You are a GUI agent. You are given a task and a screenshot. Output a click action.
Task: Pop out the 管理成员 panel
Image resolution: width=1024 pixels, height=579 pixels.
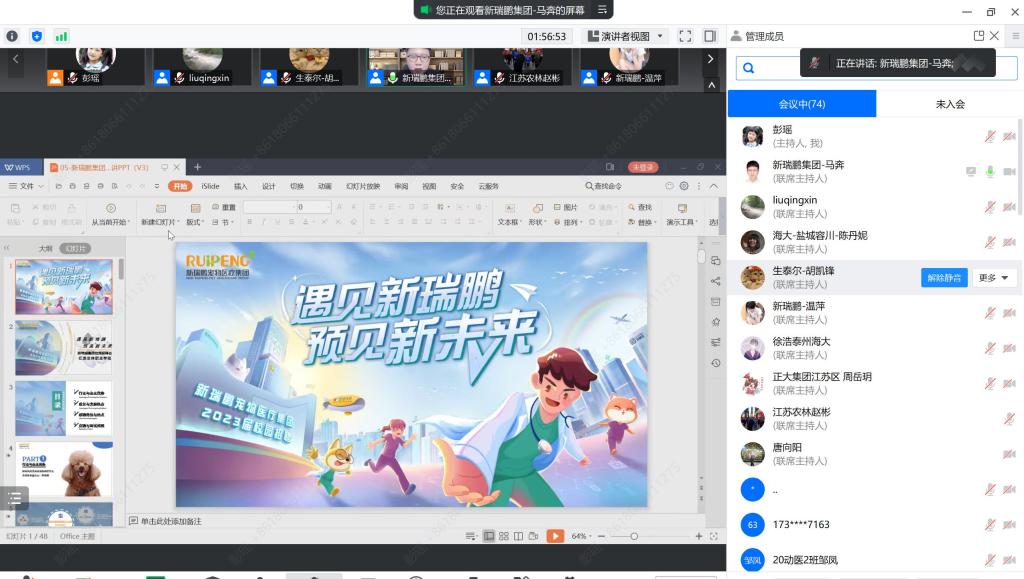click(979, 36)
